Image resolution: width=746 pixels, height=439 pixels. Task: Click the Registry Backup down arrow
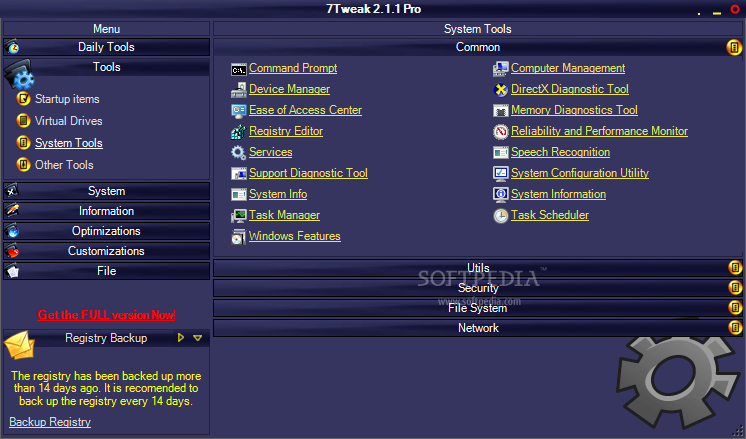[x=197, y=338]
